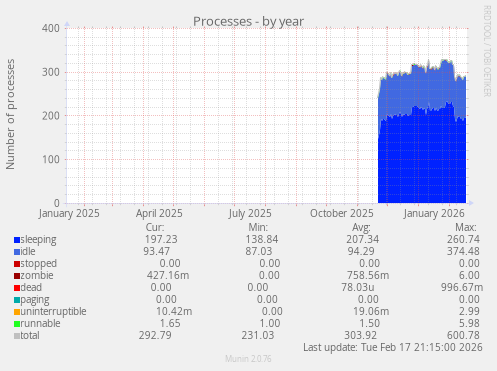
Task: Pick the uninterruptible legend orange swatch
Action: tap(17, 312)
